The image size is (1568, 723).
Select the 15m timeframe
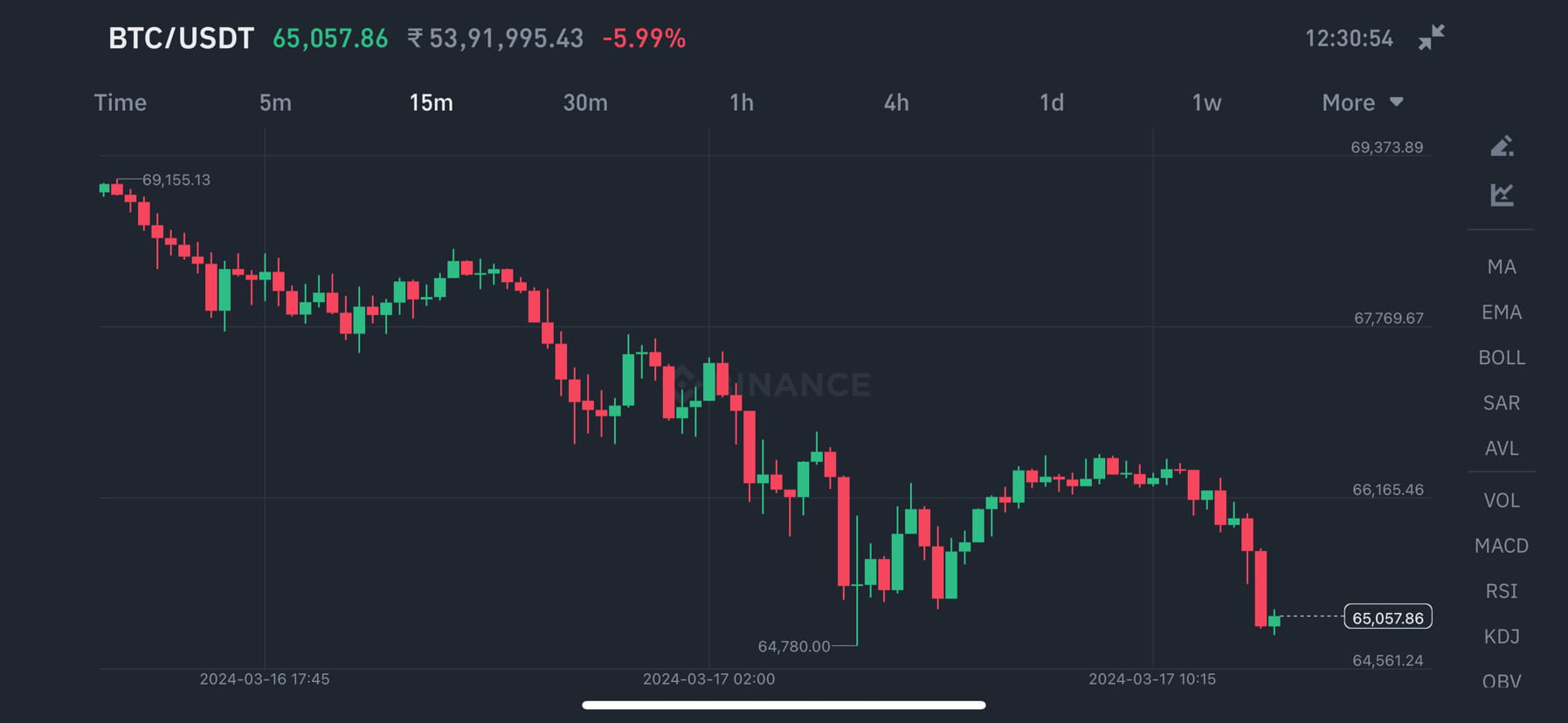430,102
